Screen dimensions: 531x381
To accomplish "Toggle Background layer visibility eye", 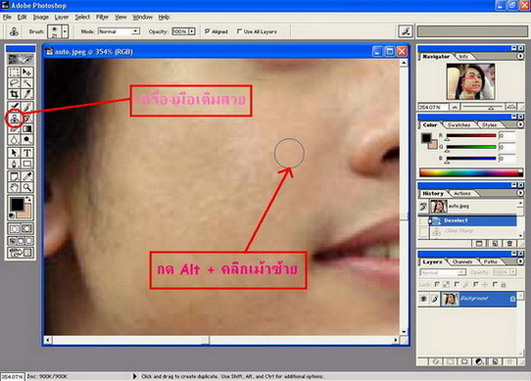I will click(423, 298).
